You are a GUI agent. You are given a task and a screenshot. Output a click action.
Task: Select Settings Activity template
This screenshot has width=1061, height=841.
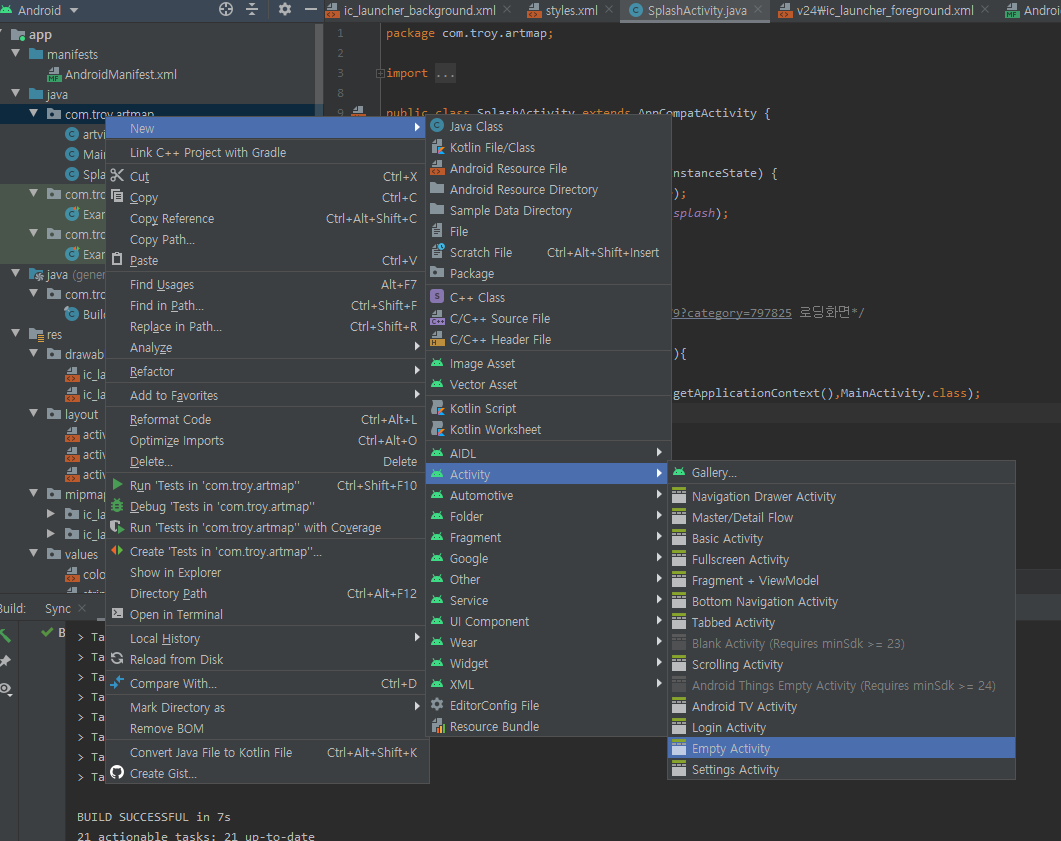841,769
